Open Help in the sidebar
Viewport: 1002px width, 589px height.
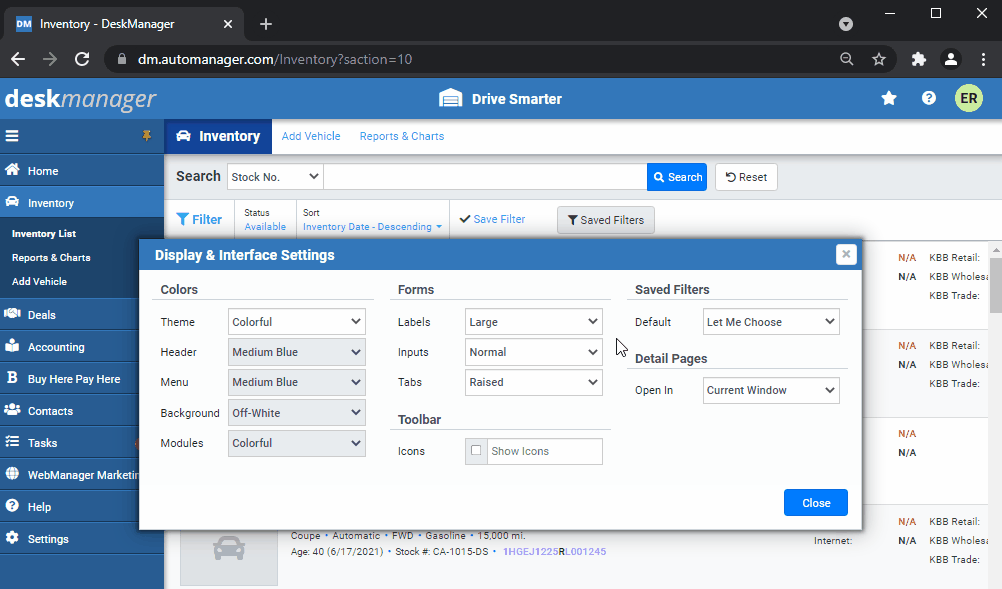[70, 506]
